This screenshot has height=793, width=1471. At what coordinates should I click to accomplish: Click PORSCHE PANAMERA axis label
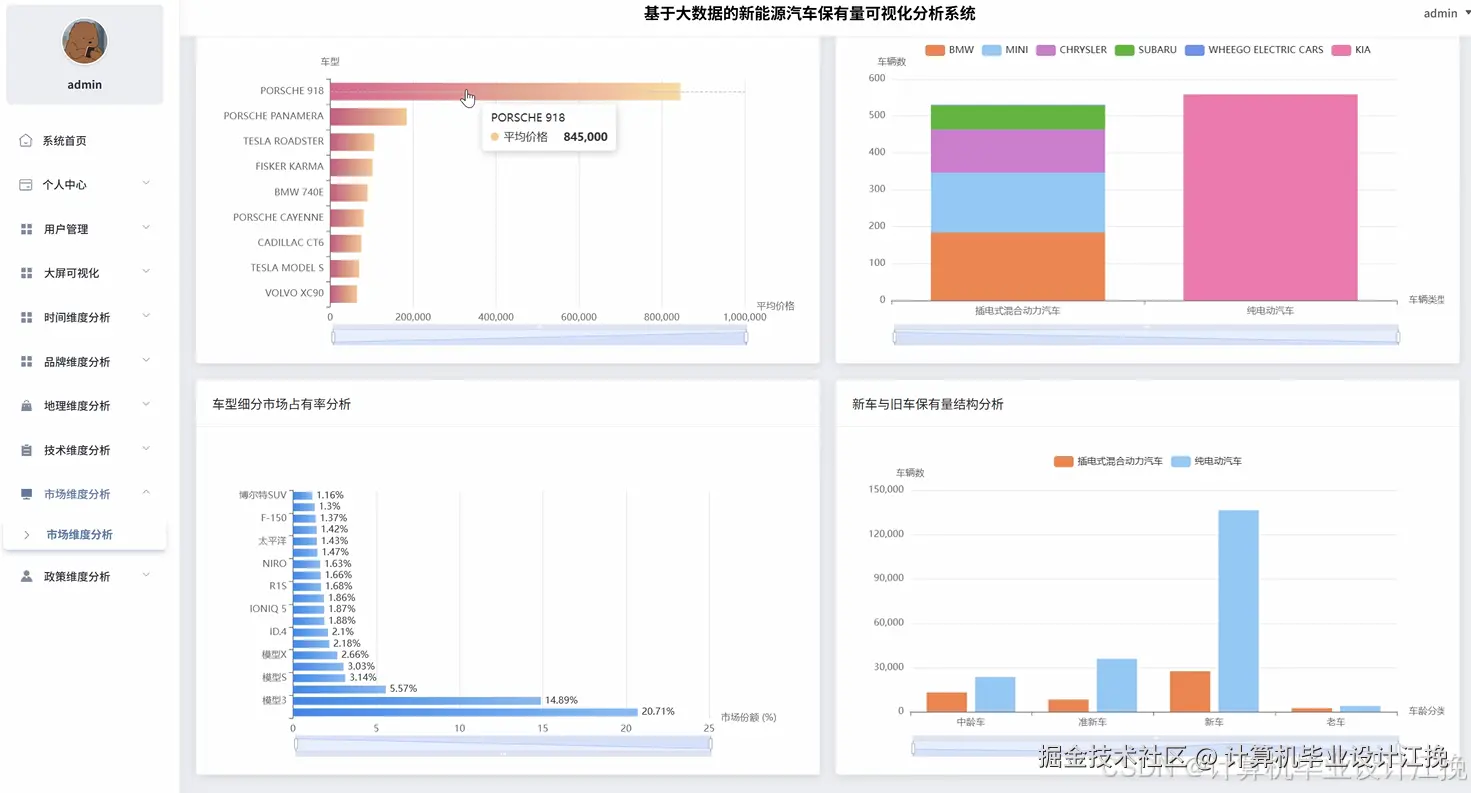(274, 116)
